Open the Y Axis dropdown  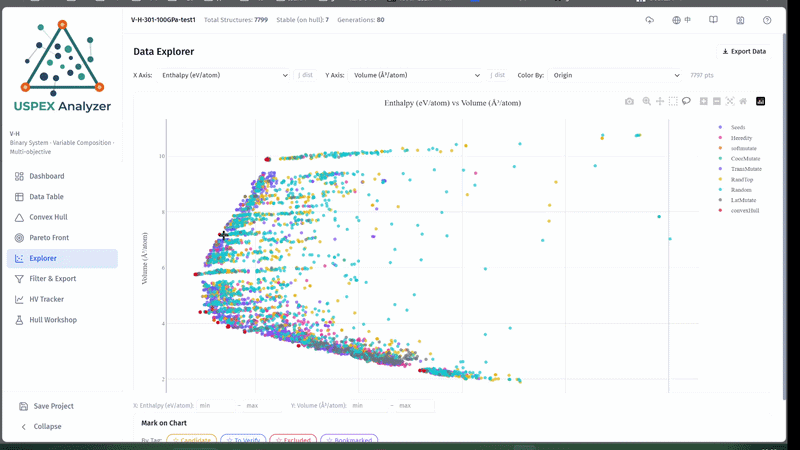click(415, 75)
